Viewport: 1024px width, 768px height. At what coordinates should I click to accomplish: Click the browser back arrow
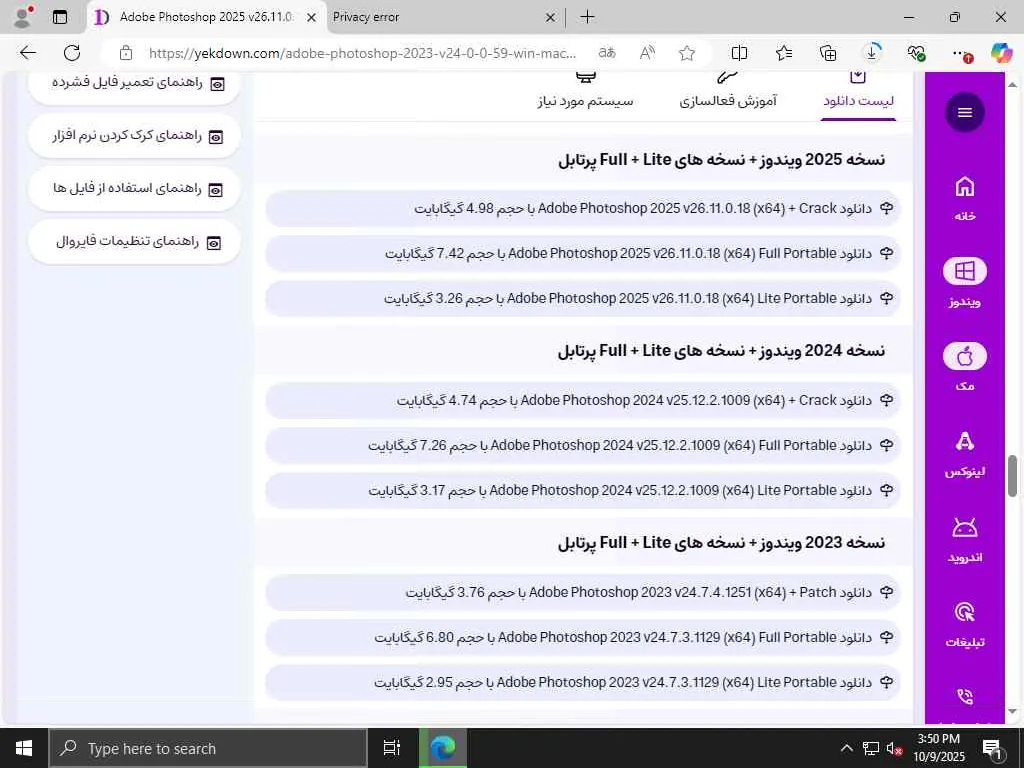tap(28, 53)
